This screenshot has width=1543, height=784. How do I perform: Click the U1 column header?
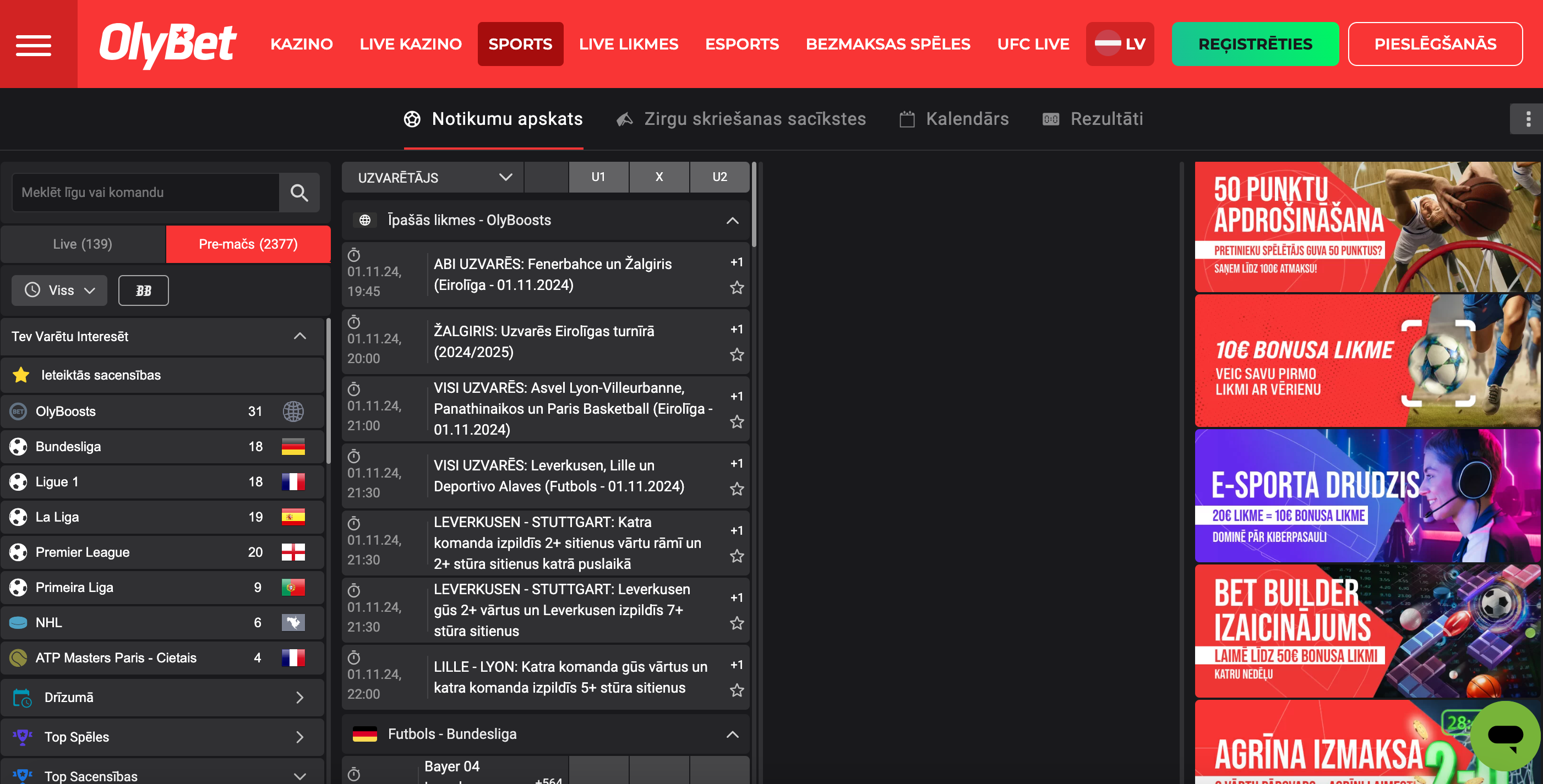coord(598,177)
